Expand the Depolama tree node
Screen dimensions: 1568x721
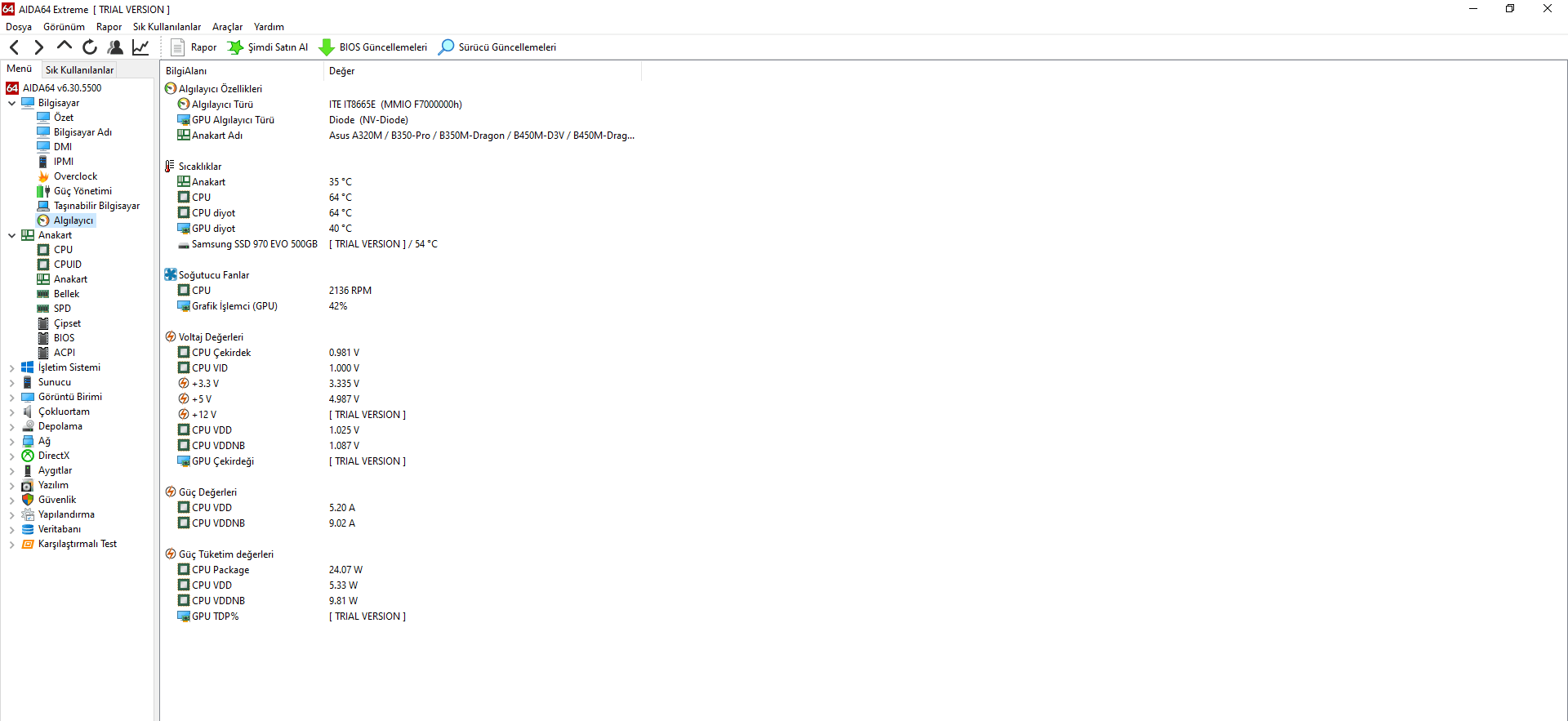pos(11,426)
